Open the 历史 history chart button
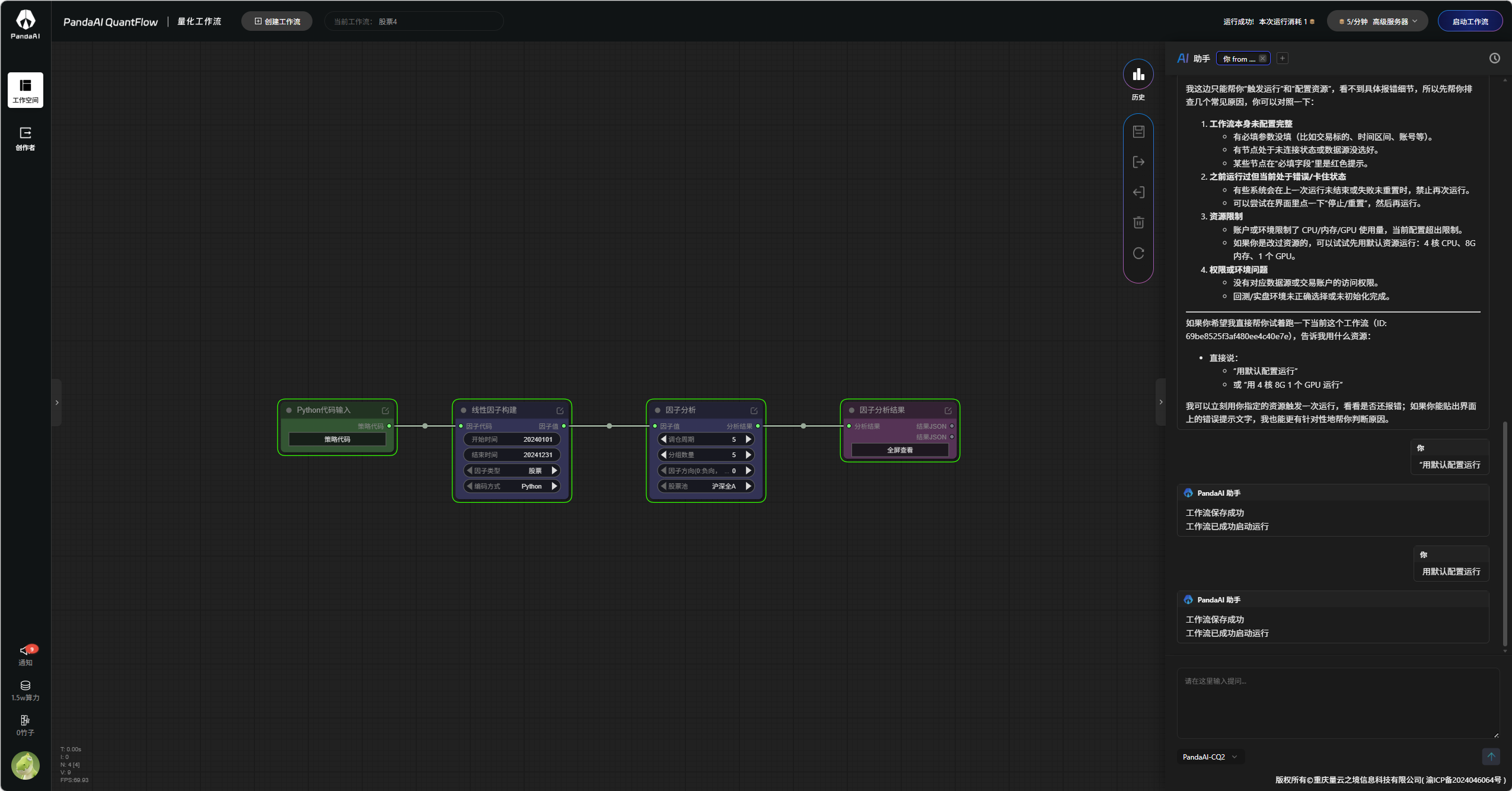 pyautogui.click(x=1138, y=75)
